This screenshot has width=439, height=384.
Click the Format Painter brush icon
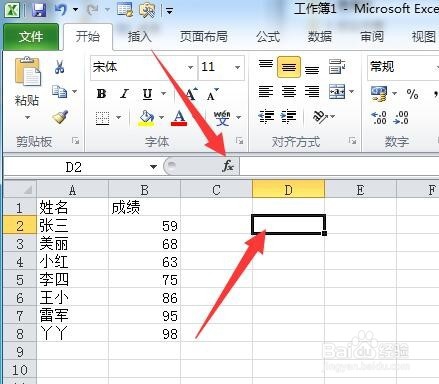[60, 116]
